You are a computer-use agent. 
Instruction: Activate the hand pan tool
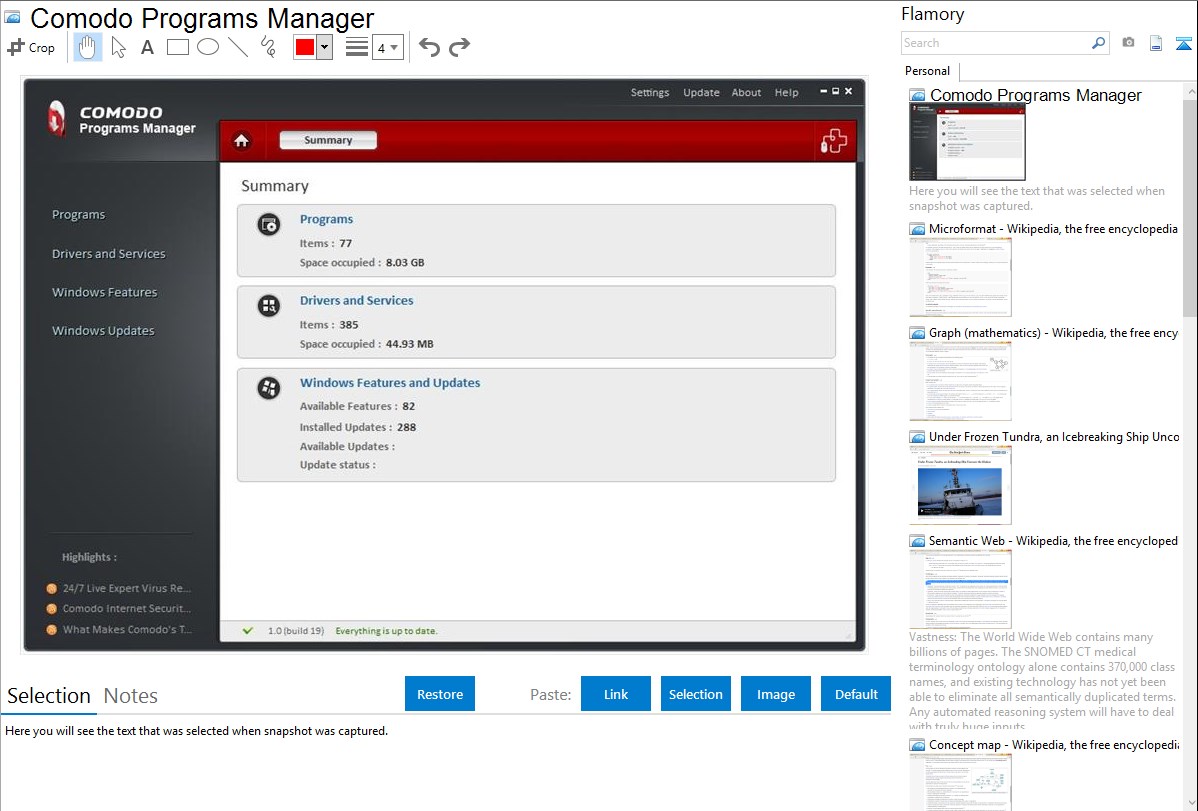(88, 47)
